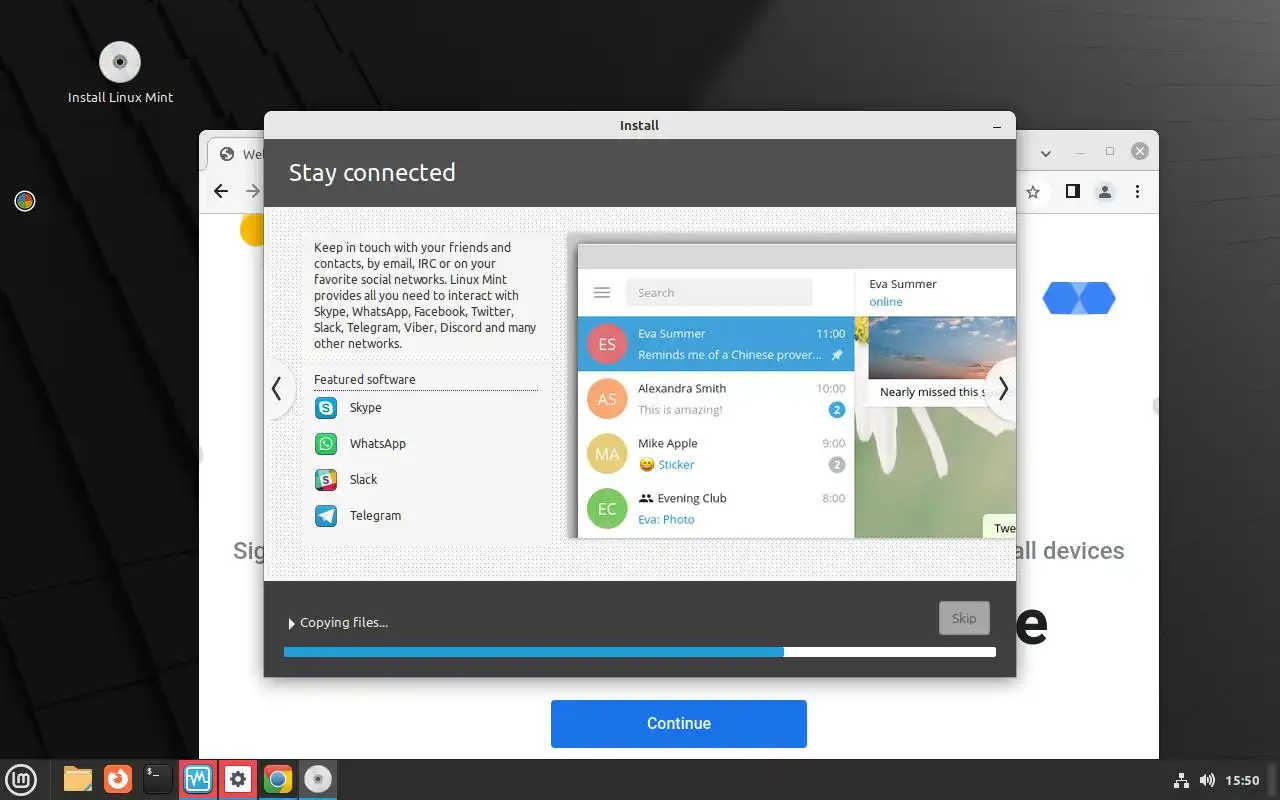Click the Skype label in Featured software
Image resolution: width=1280 pixels, height=800 pixels.
click(365, 408)
